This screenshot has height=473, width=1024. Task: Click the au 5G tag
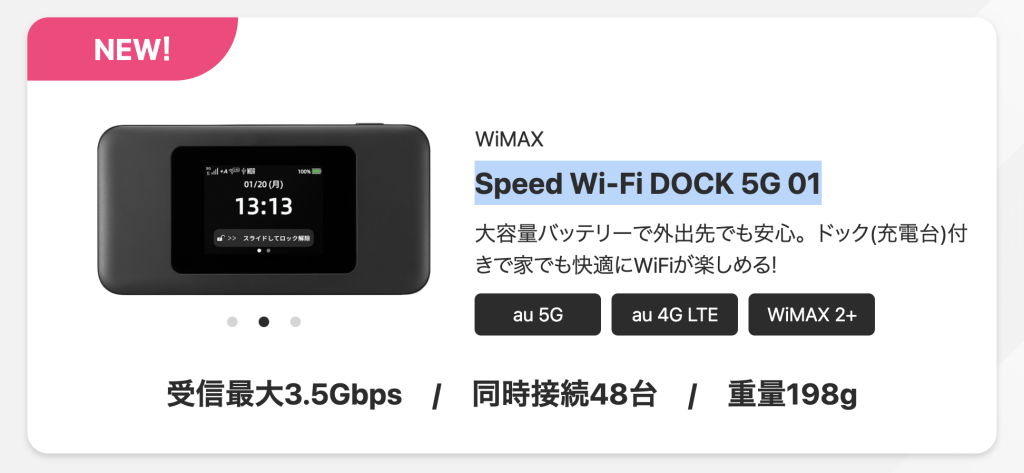coord(537,315)
